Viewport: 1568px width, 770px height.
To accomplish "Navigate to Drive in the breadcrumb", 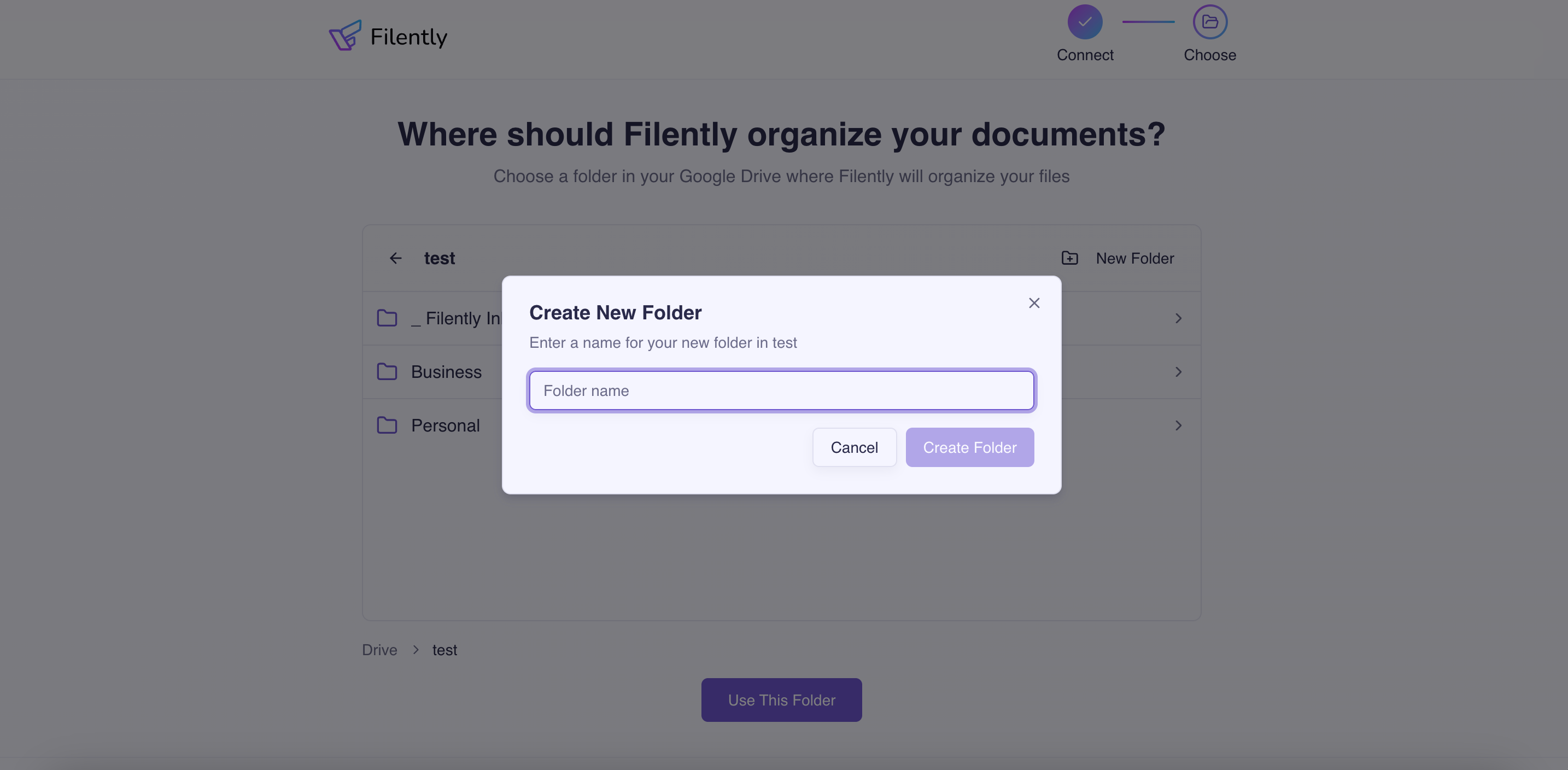I will (x=379, y=650).
